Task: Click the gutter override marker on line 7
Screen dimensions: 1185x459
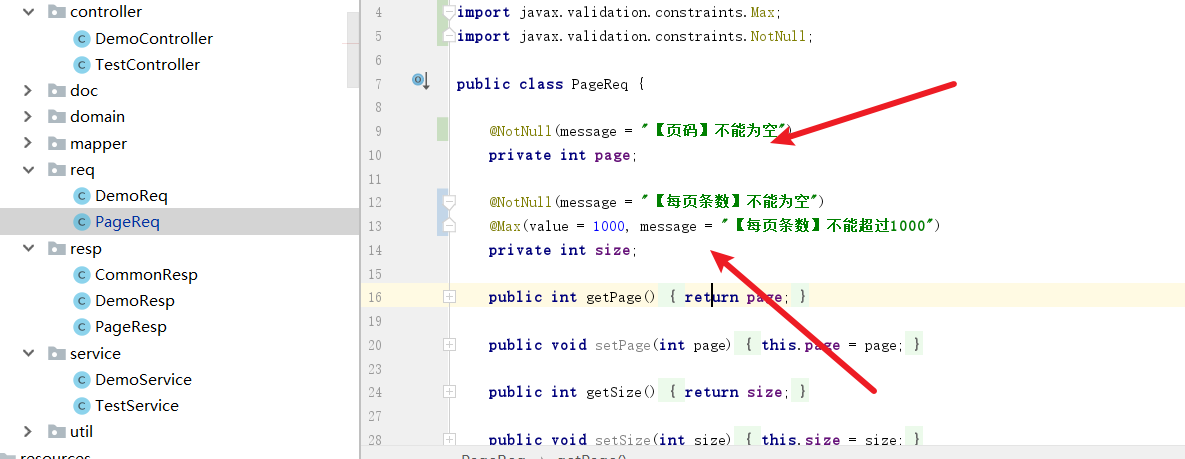Action: (x=420, y=81)
